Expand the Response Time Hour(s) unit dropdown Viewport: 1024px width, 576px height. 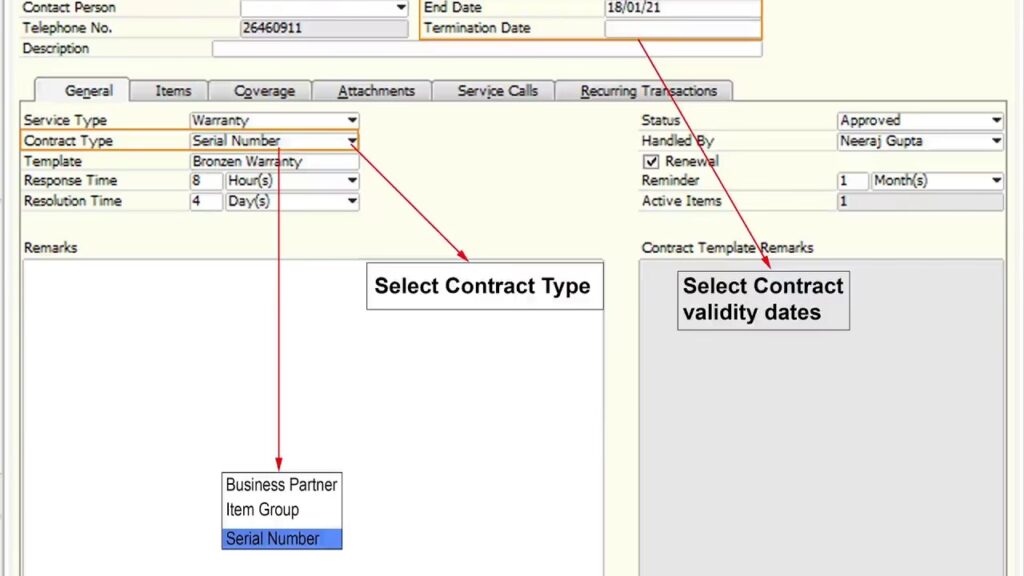pos(352,181)
